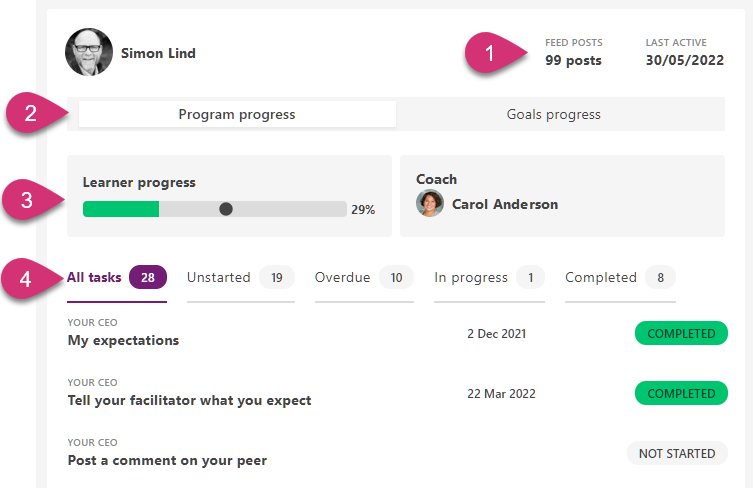753x488 pixels.
Task: Switch to Program progress view
Action: pyautogui.click(x=237, y=114)
